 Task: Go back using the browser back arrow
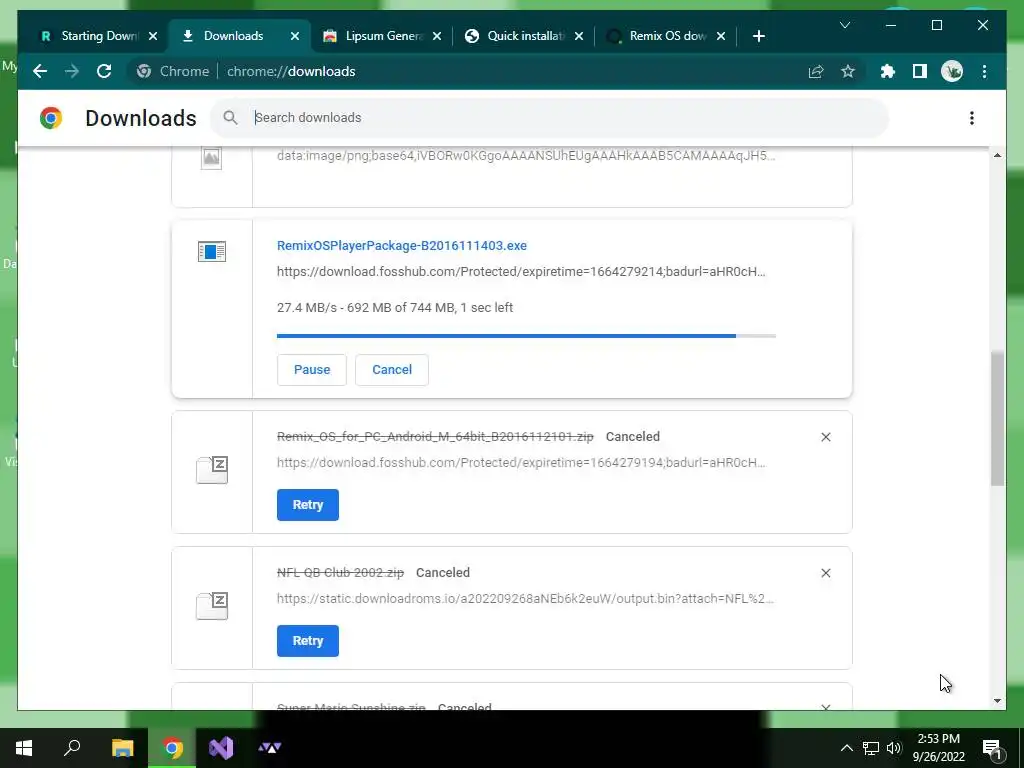pos(40,71)
